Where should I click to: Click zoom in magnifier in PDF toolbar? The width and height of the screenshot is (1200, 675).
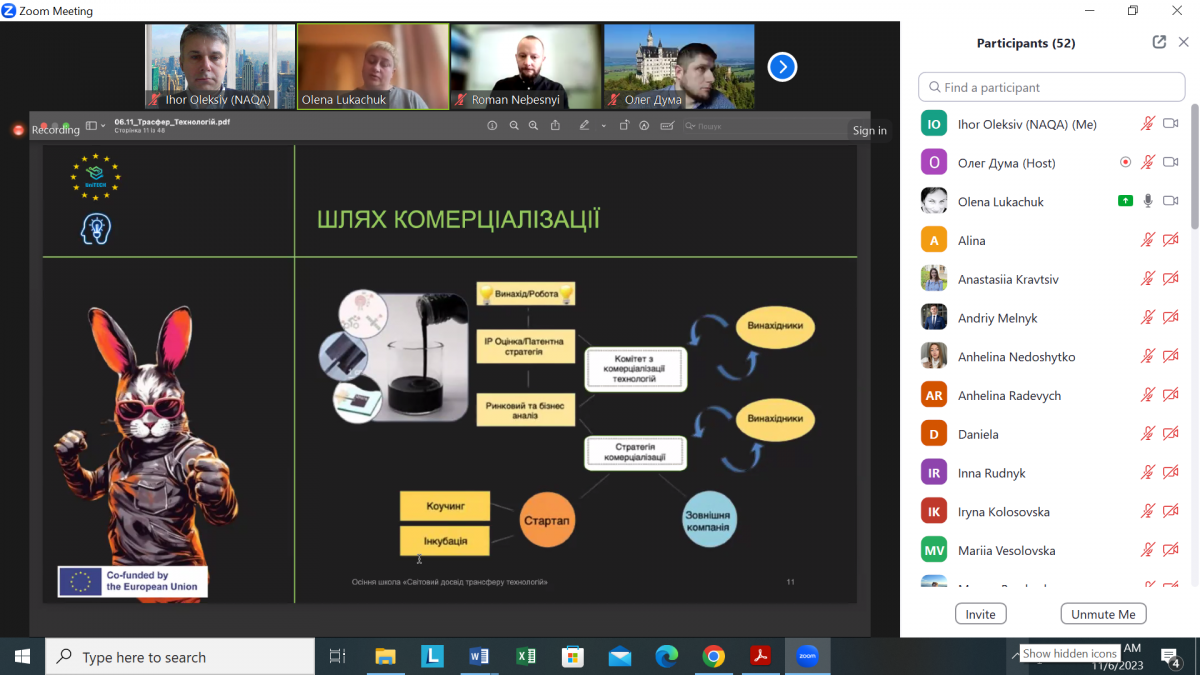pos(533,126)
